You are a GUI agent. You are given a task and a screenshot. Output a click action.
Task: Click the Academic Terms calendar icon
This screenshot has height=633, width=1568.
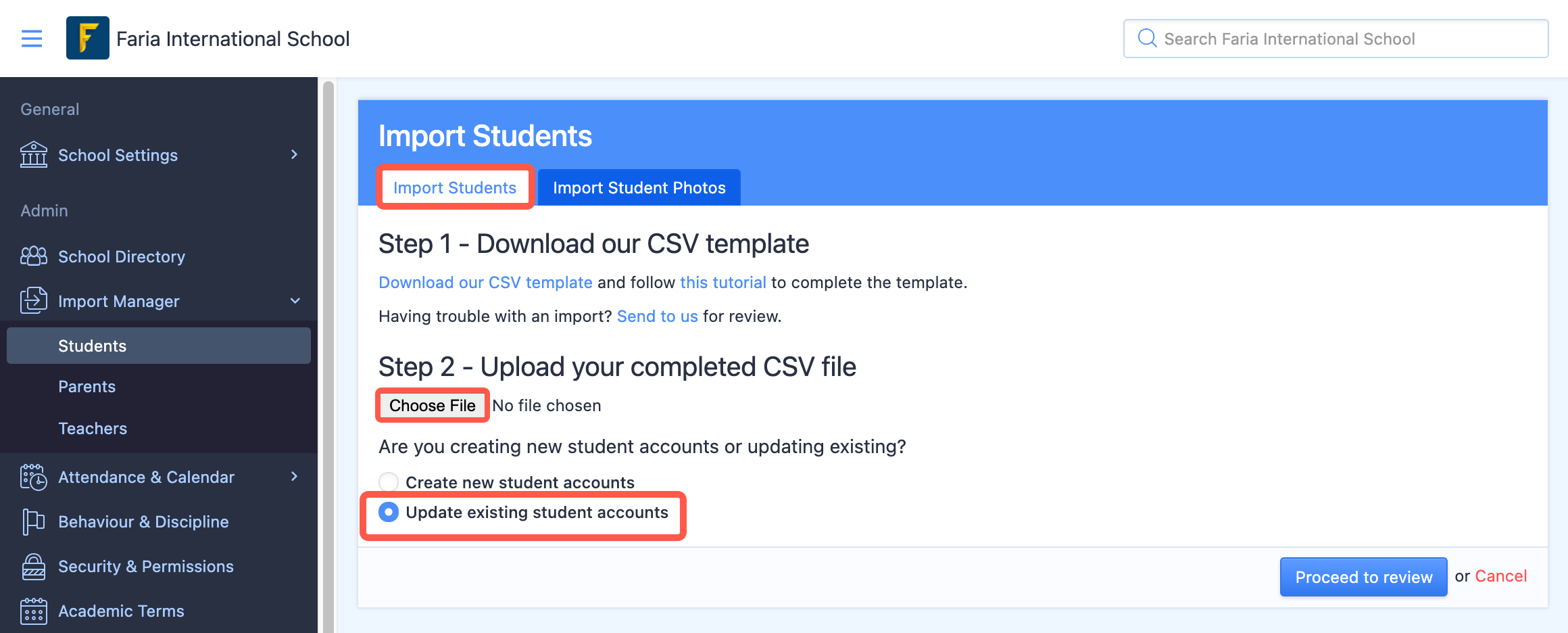[34, 611]
